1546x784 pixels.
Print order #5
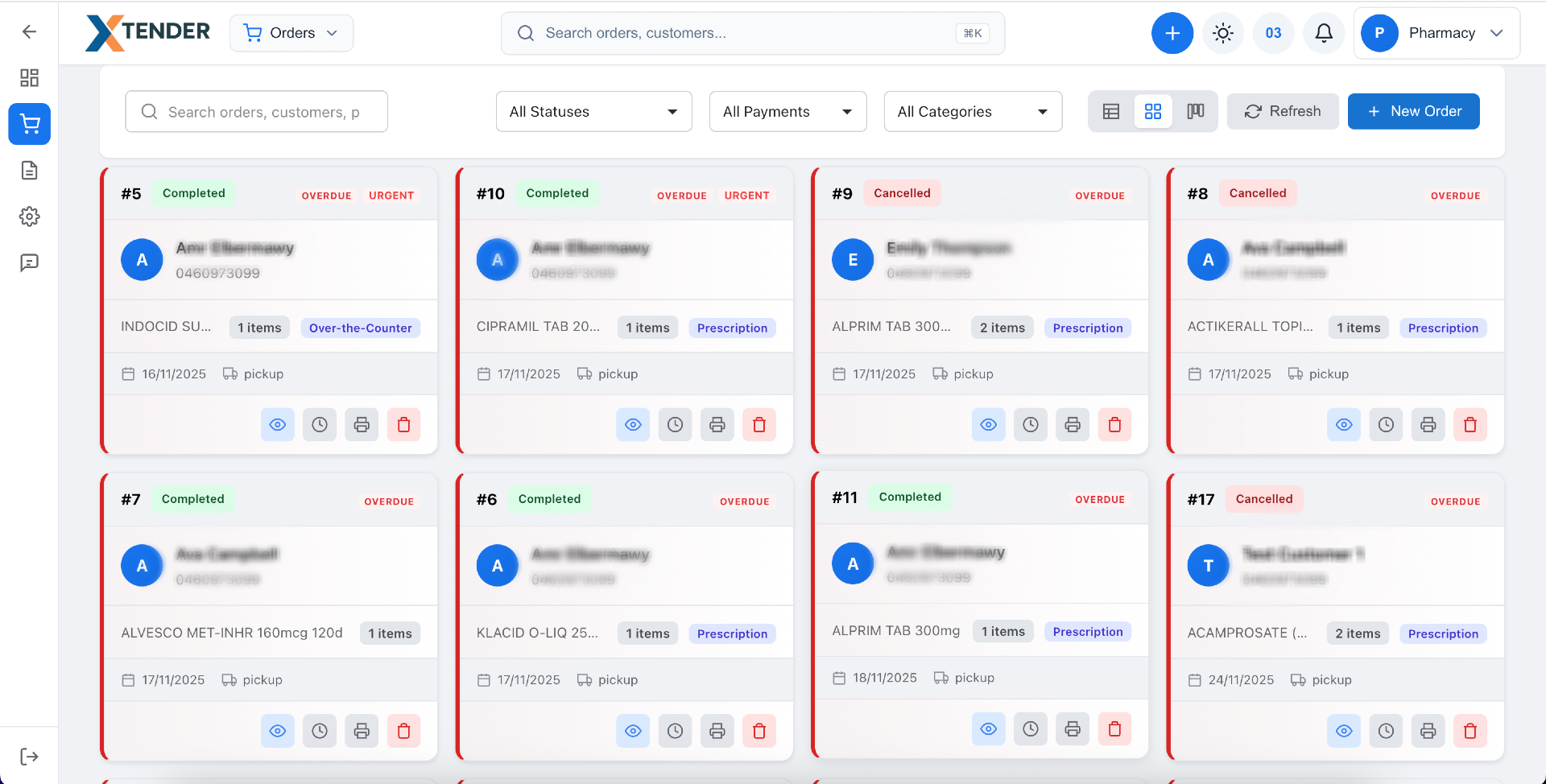[362, 424]
